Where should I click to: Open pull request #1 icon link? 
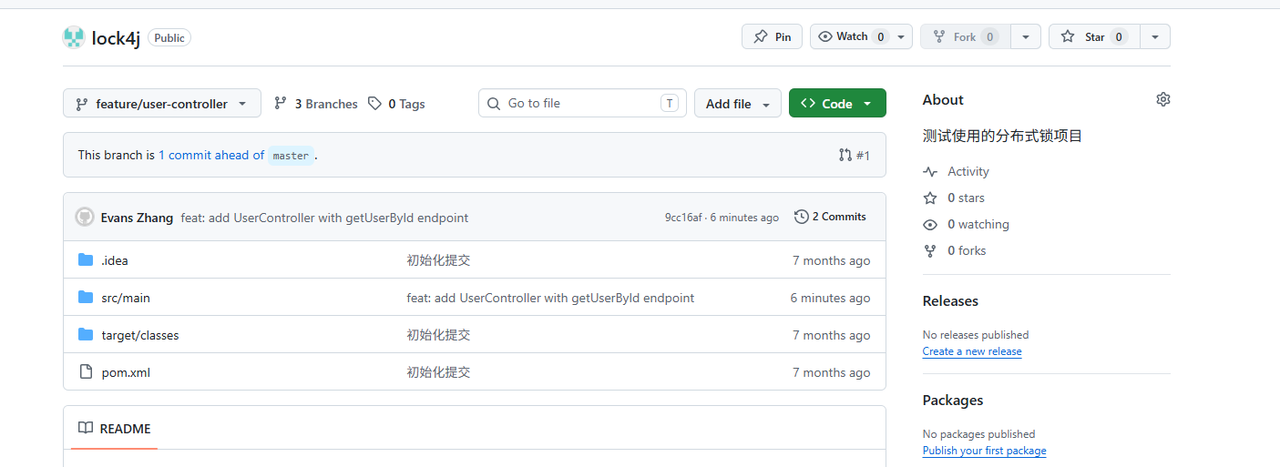pos(854,155)
